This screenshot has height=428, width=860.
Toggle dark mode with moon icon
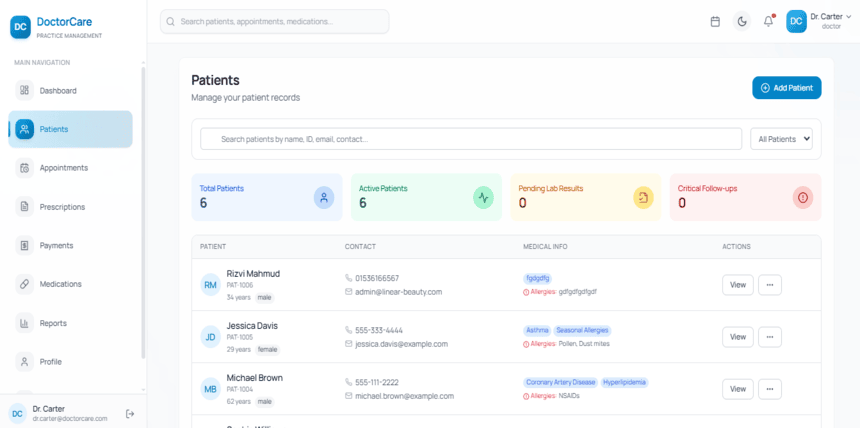click(742, 21)
